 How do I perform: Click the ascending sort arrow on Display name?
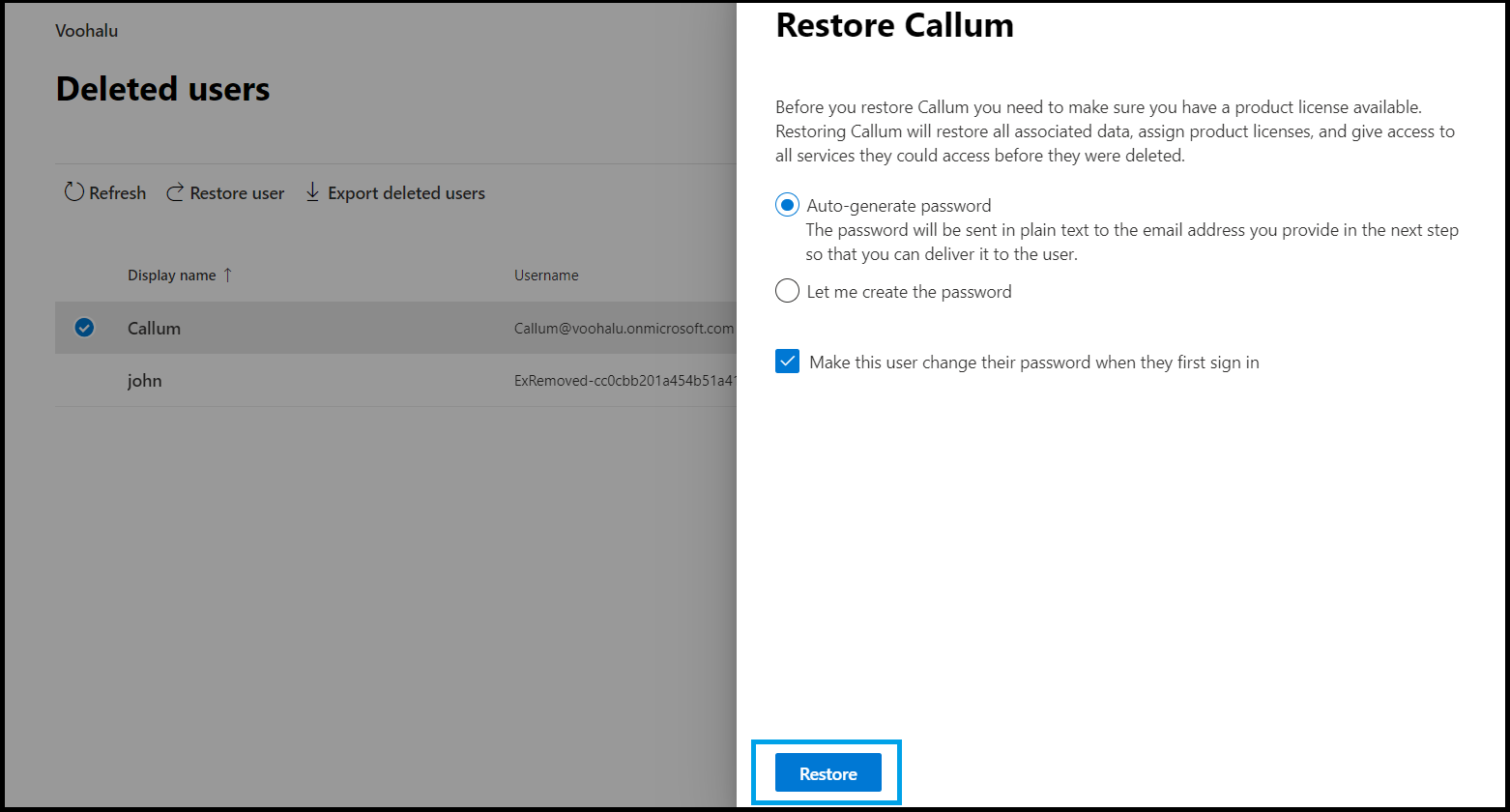click(x=229, y=275)
